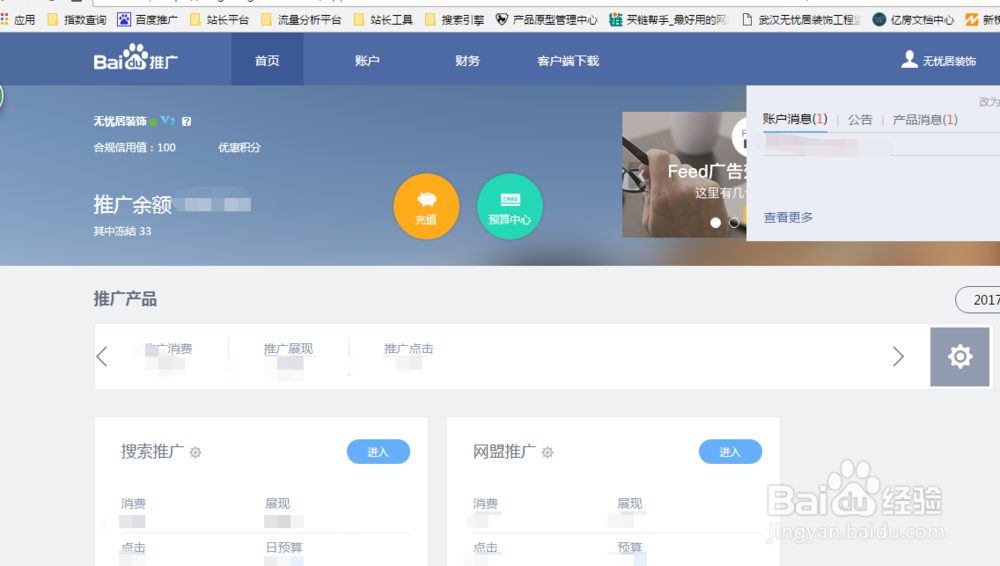Click 日预算 label in 搜索推广 card
The height and width of the screenshot is (566, 1000).
click(284, 547)
